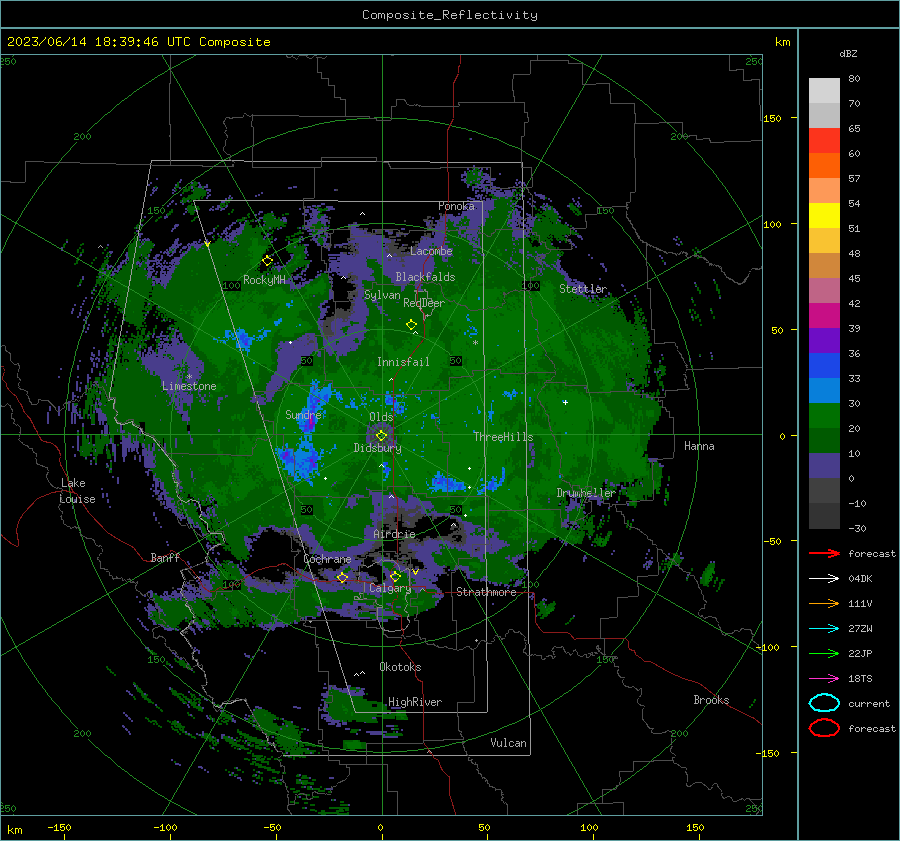Click the Hanna label
This screenshot has height=841, width=900.
point(699,446)
